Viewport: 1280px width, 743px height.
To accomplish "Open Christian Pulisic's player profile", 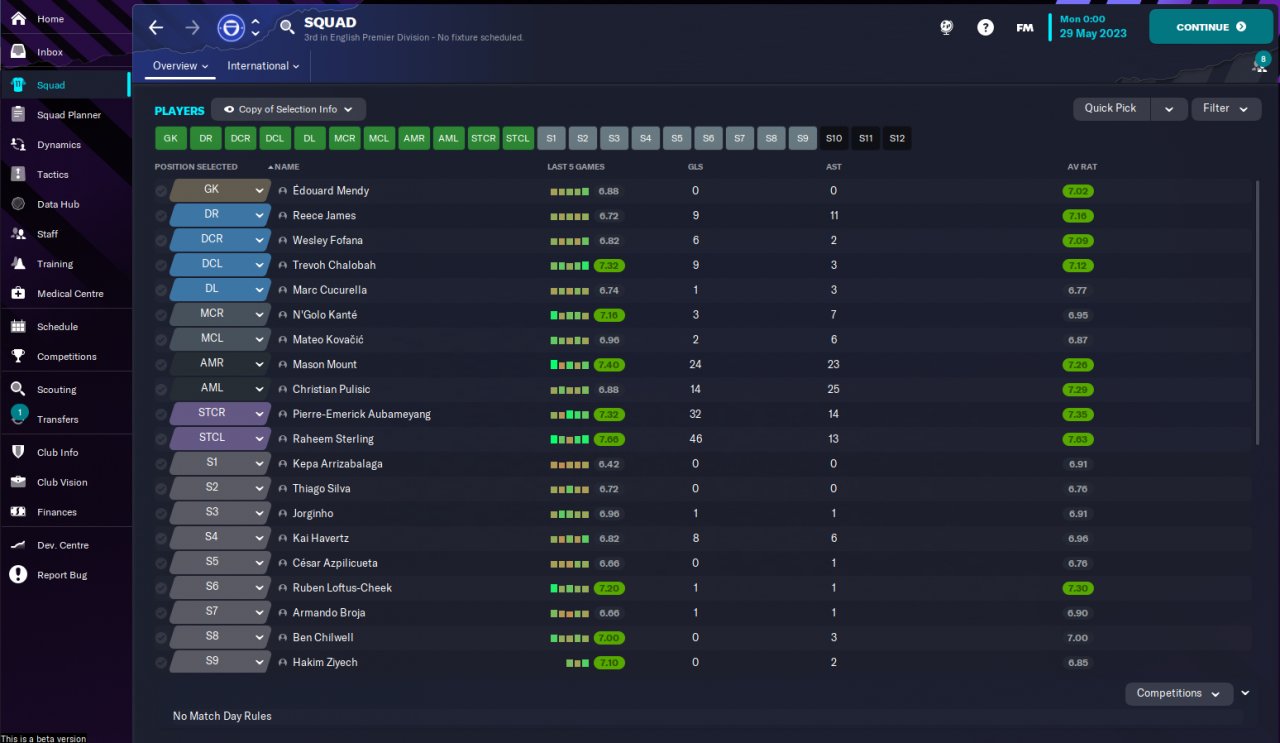I will (x=331, y=389).
